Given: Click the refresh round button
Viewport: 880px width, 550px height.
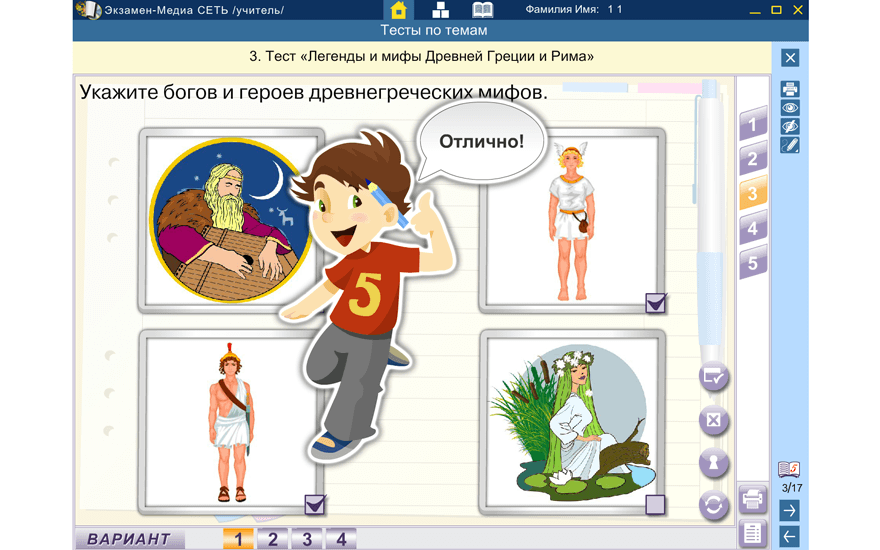Looking at the screenshot, I should 713,506.
